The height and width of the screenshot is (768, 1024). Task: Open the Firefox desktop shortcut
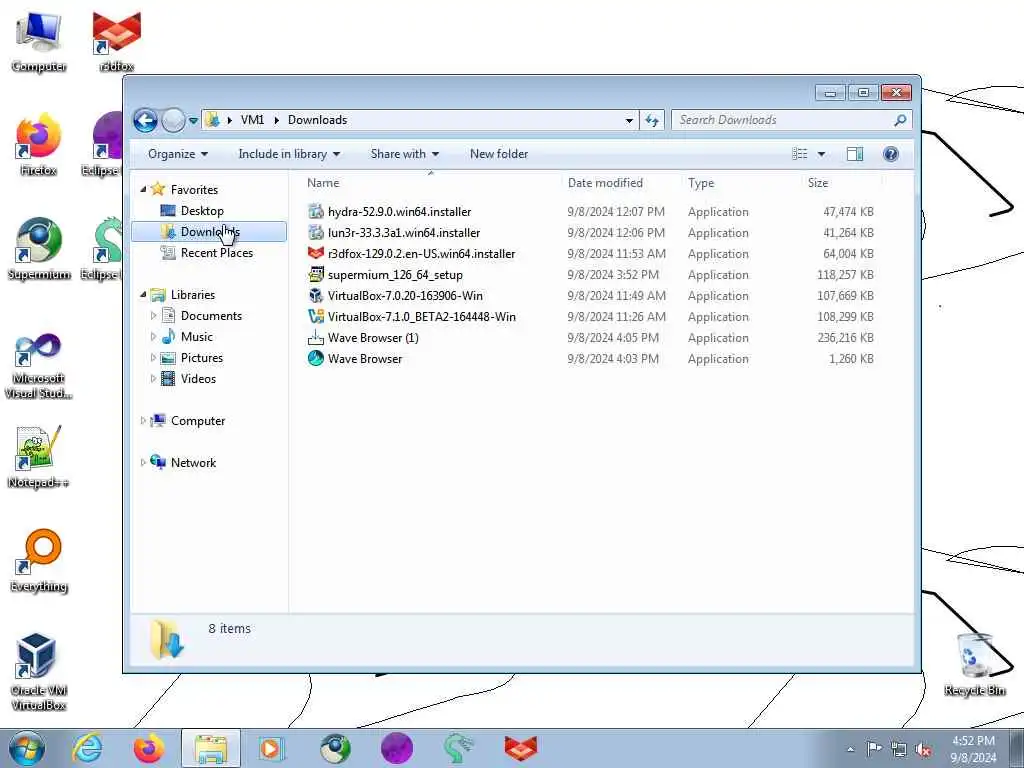[39, 146]
